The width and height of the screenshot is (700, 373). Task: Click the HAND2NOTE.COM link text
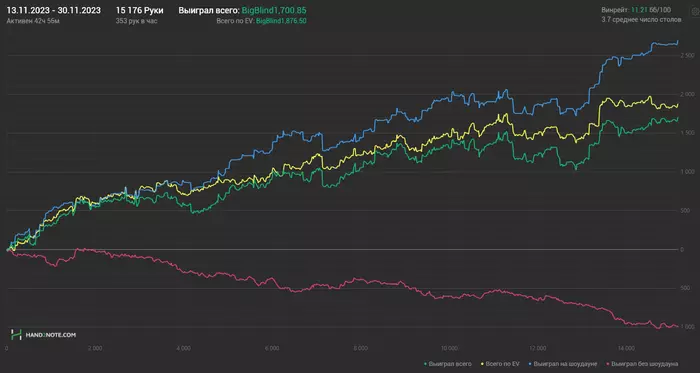coord(50,335)
